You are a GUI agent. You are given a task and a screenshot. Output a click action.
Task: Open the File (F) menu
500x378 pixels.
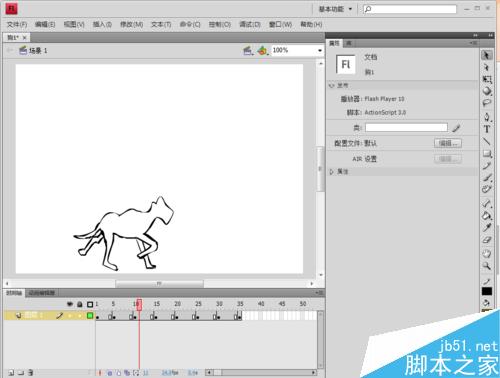17,24
